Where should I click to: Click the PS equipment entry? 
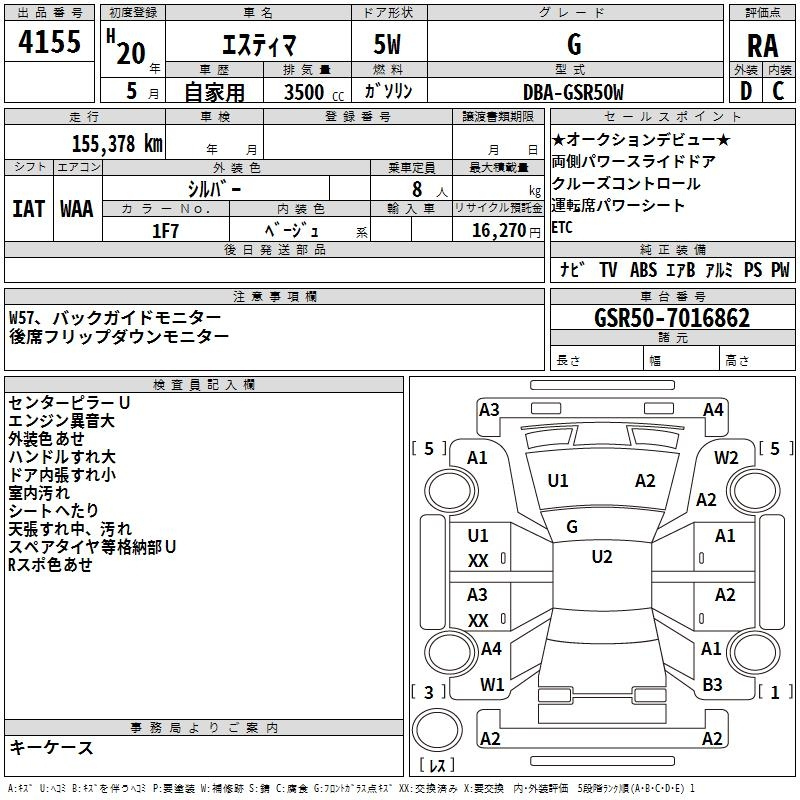pyautogui.click(x=753, y=269)
